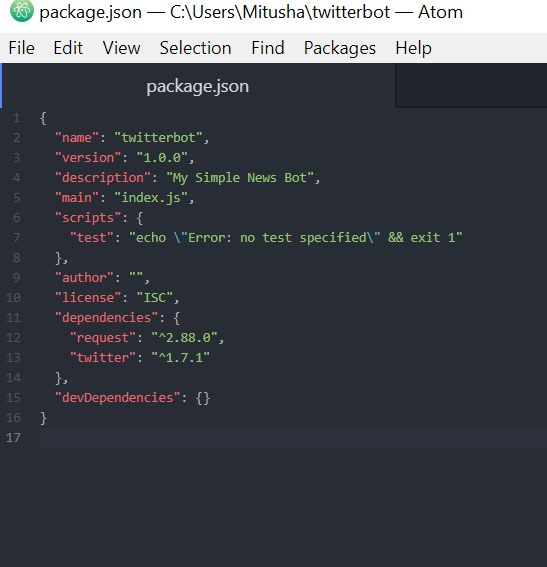Click the "twitter" dependency key
Screen dimensions: 547x567
[x=103, y=358]
